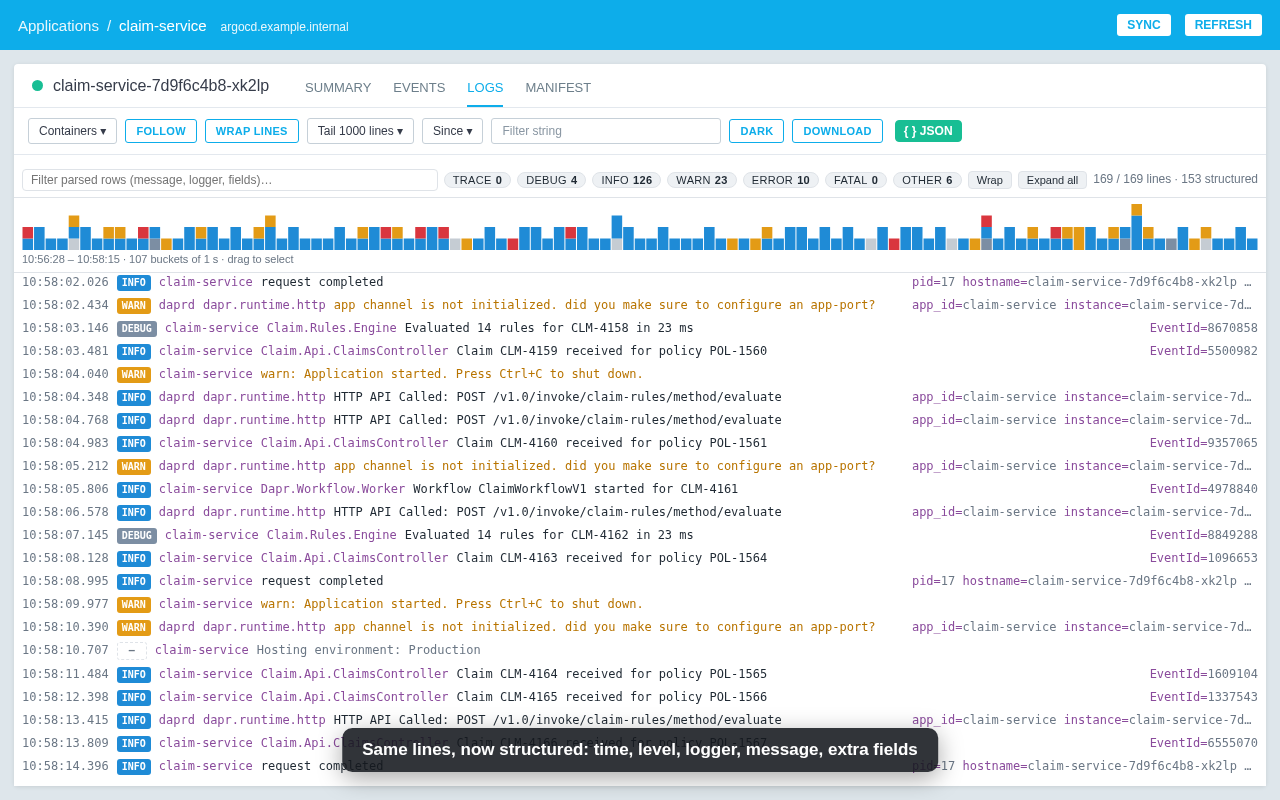1280x800 pixels.
Task: Click the REFRESH button
Action: tap(1223, 25)
